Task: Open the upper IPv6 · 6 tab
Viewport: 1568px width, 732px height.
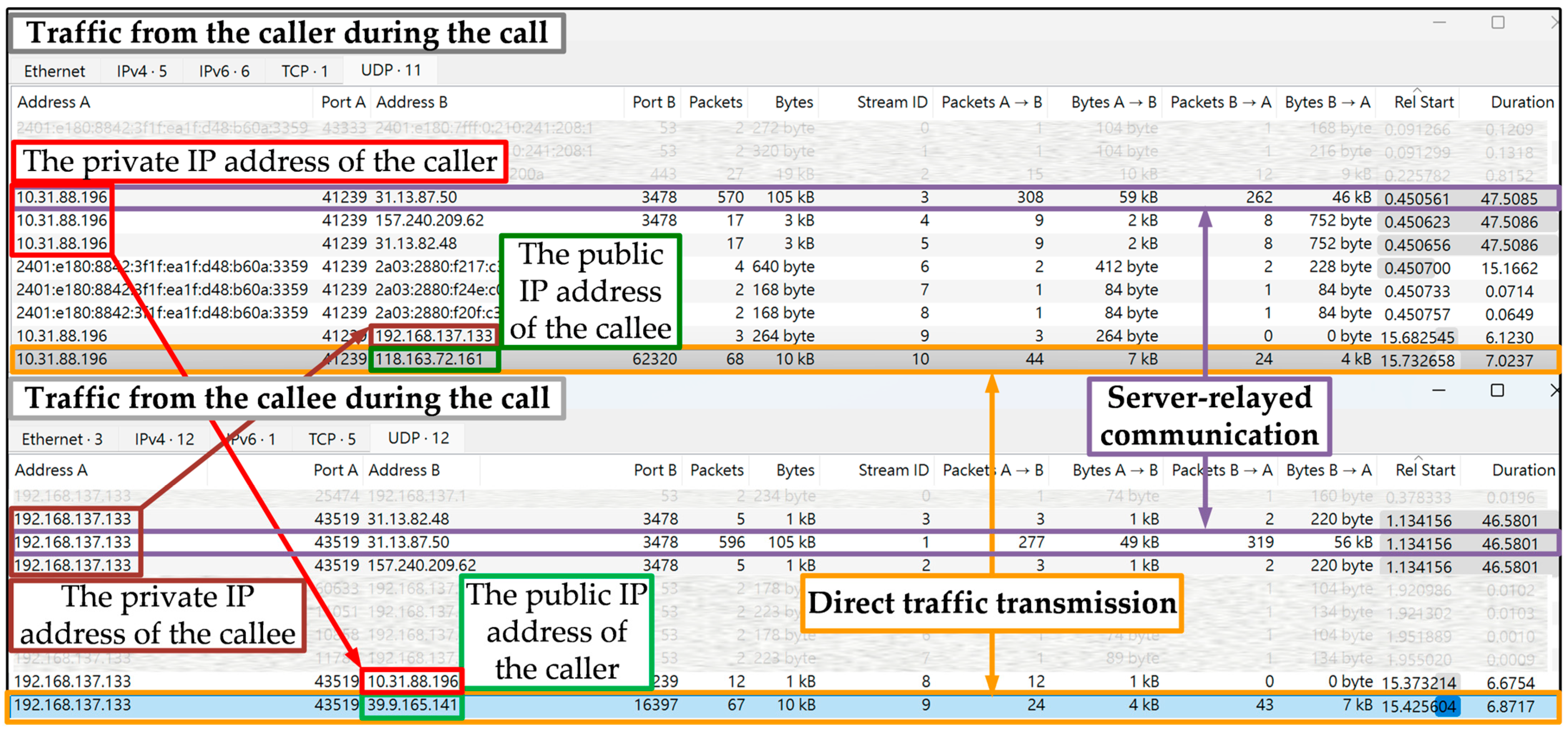Action: point(224,71)
